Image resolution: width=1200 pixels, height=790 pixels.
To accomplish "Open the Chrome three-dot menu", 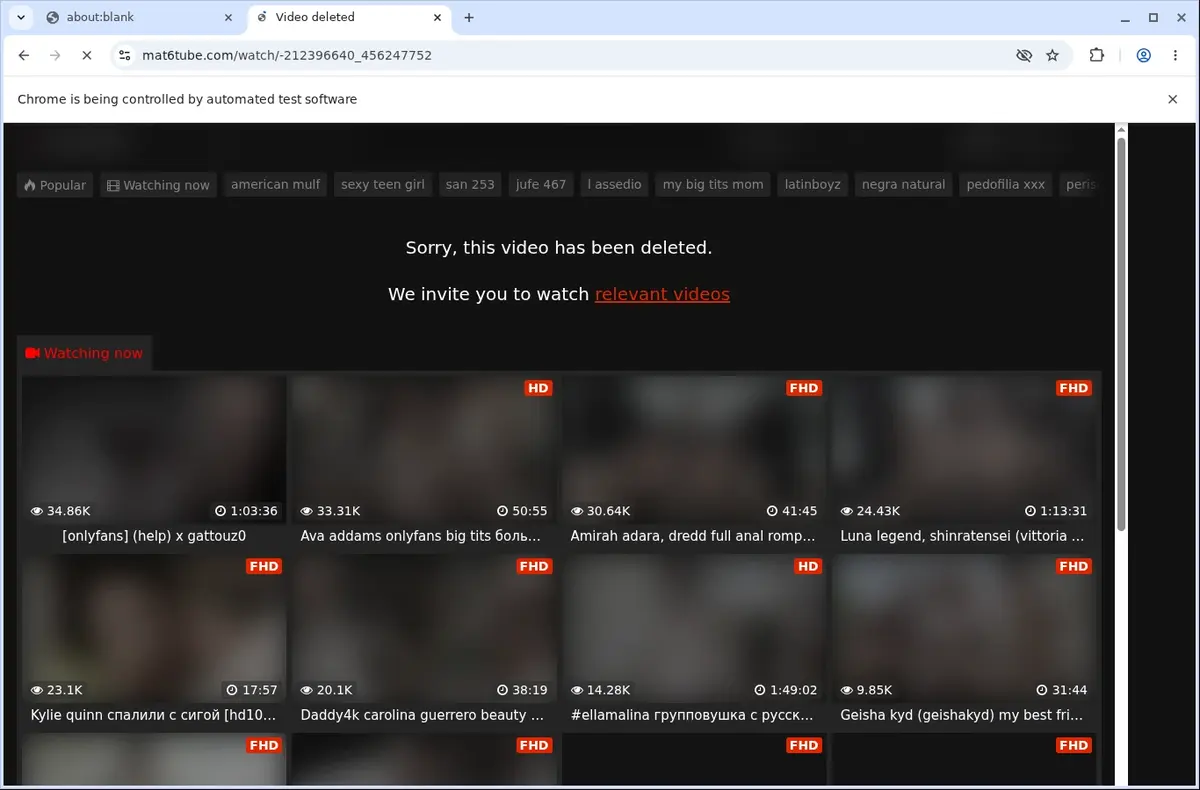I will (1175, 56).
